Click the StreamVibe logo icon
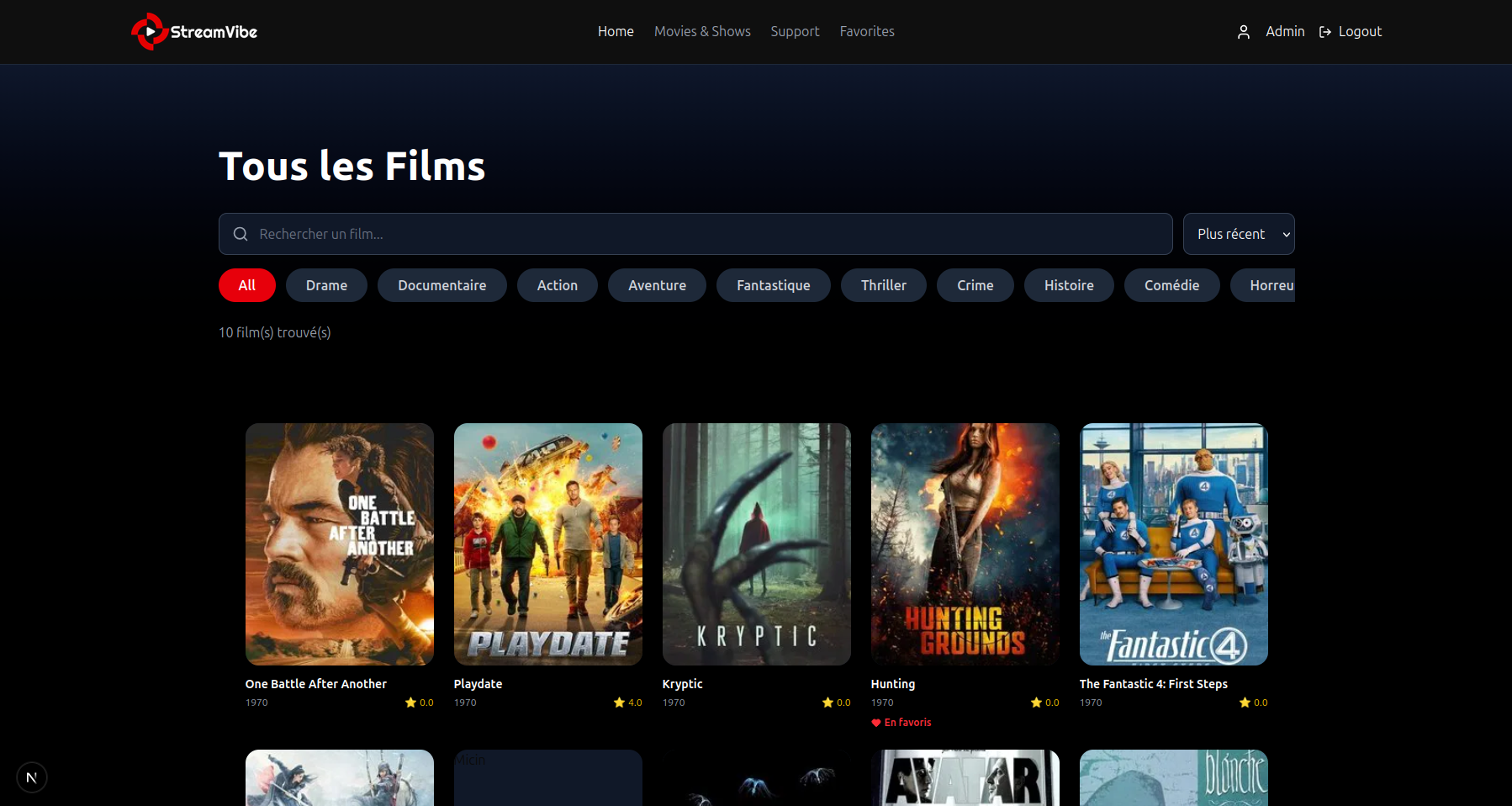 [149, 32]
